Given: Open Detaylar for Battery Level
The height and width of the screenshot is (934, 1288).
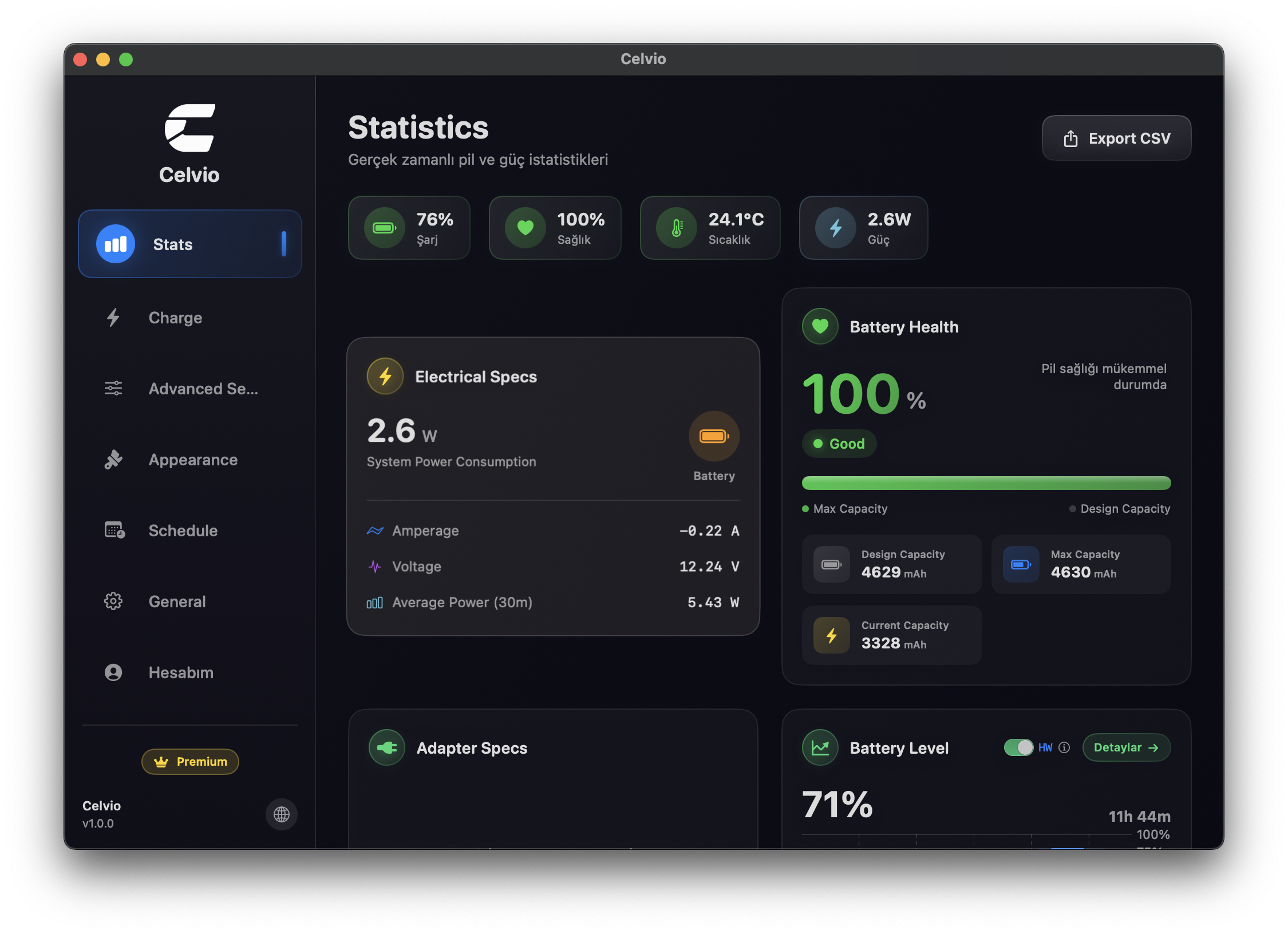Looking at the screenshot, I should tap(1126, 747).
